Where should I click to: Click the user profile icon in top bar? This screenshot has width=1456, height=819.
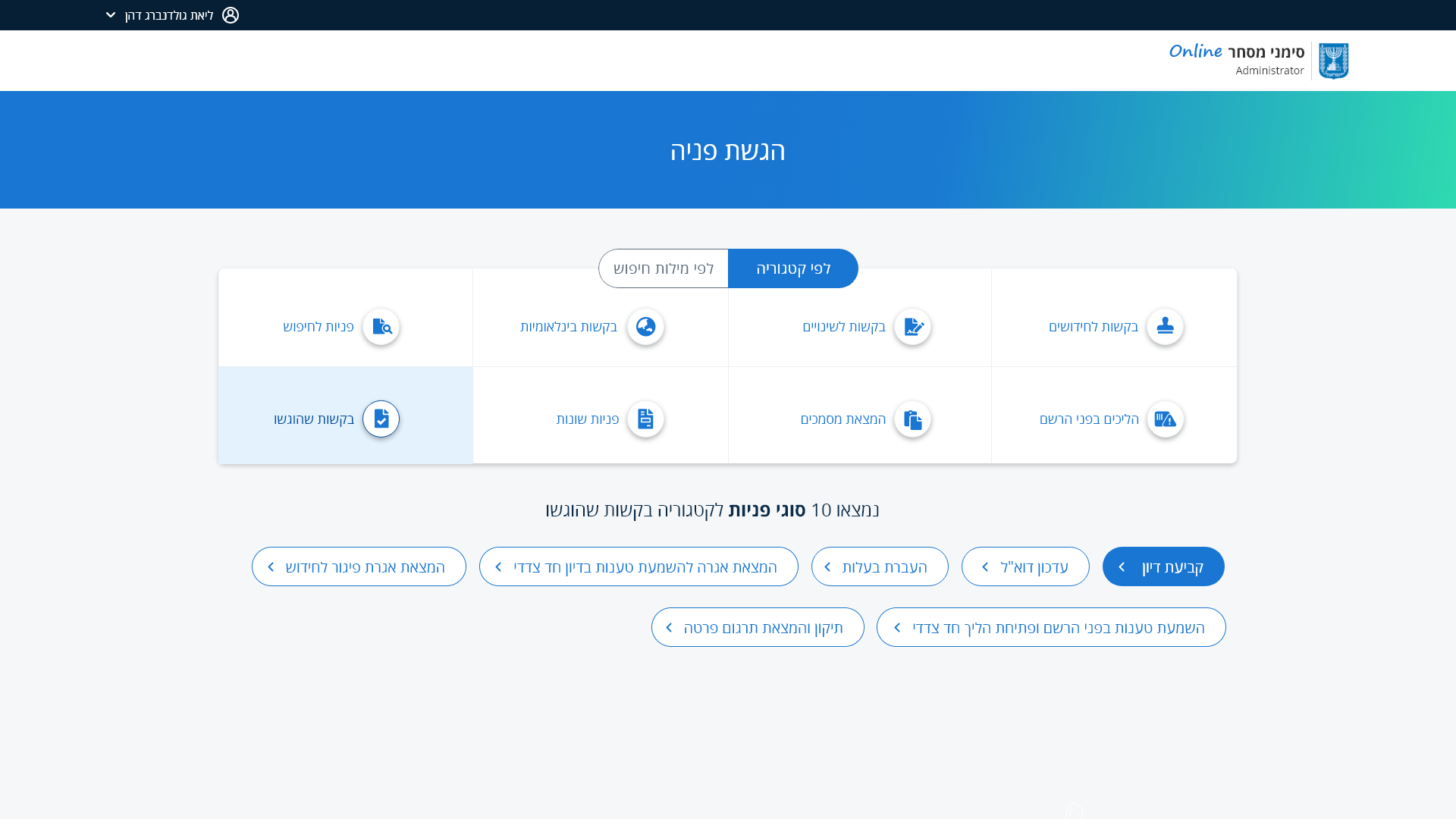coord(231,15)
